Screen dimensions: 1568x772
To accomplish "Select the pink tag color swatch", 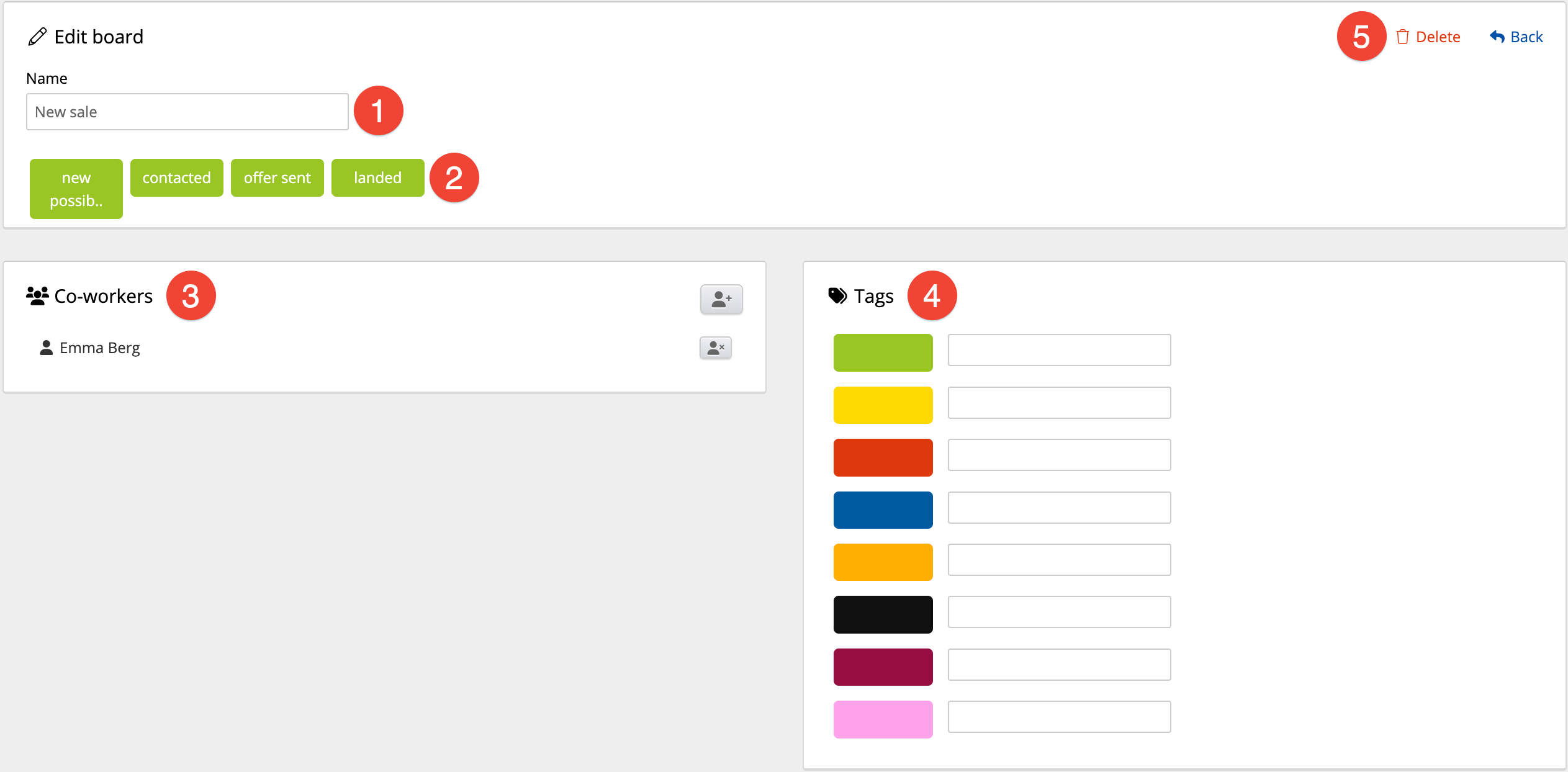I will click(883, 719).
